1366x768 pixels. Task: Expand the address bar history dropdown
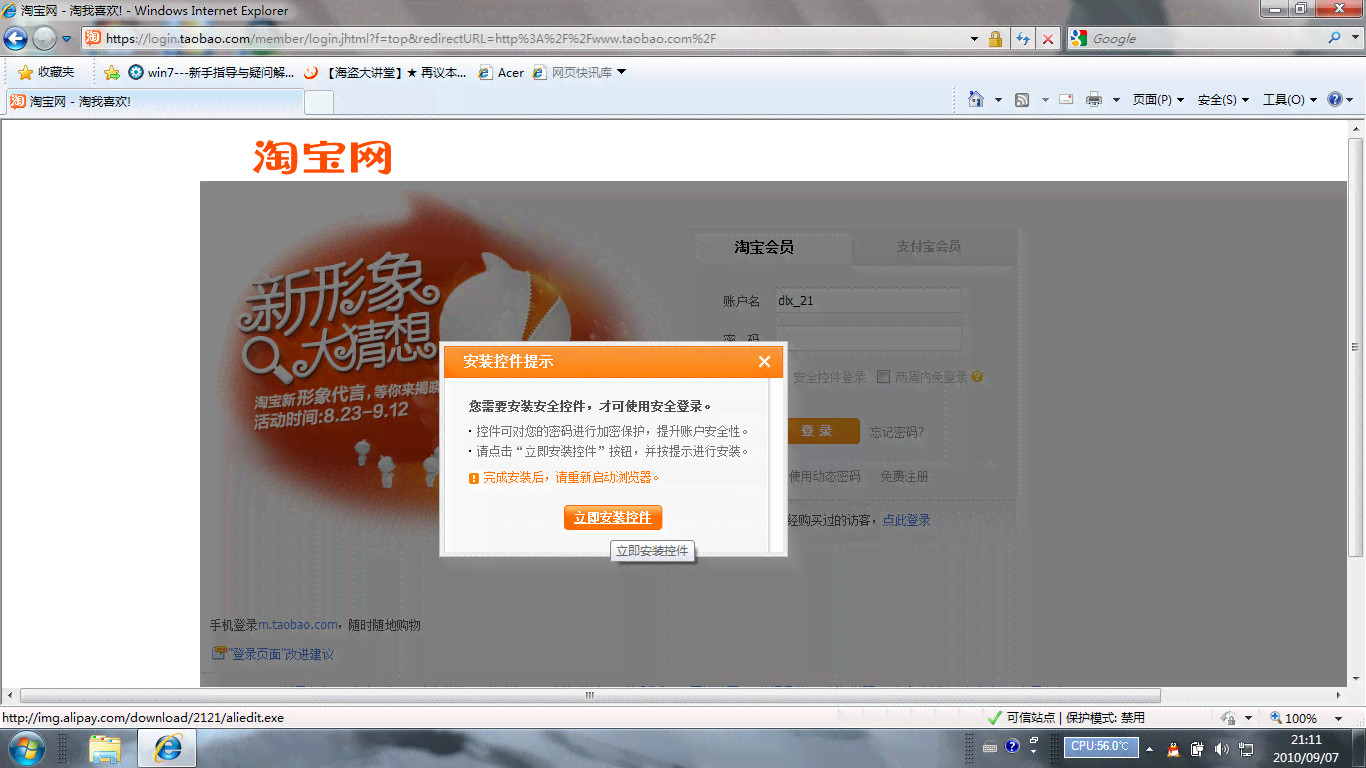pyautogui.click(x=974, y=39)
